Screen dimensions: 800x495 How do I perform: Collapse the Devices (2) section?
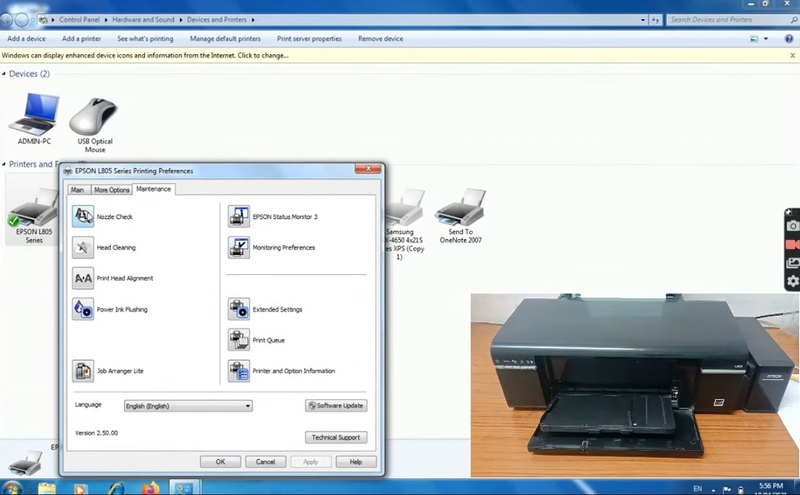(4, 74)
